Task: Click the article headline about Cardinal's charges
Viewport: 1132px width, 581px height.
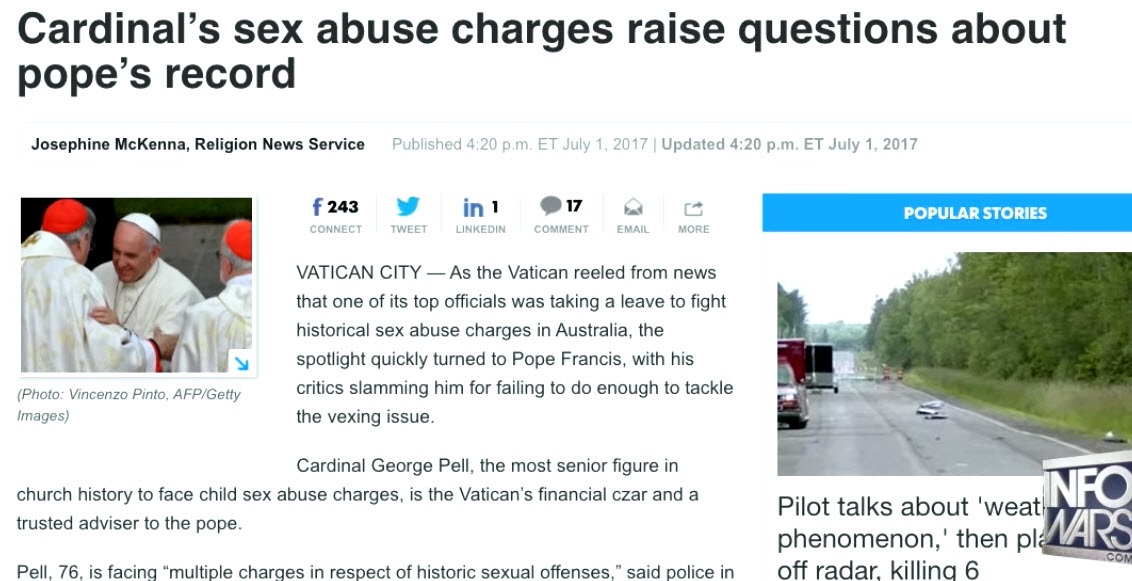Action: point(541,50)
